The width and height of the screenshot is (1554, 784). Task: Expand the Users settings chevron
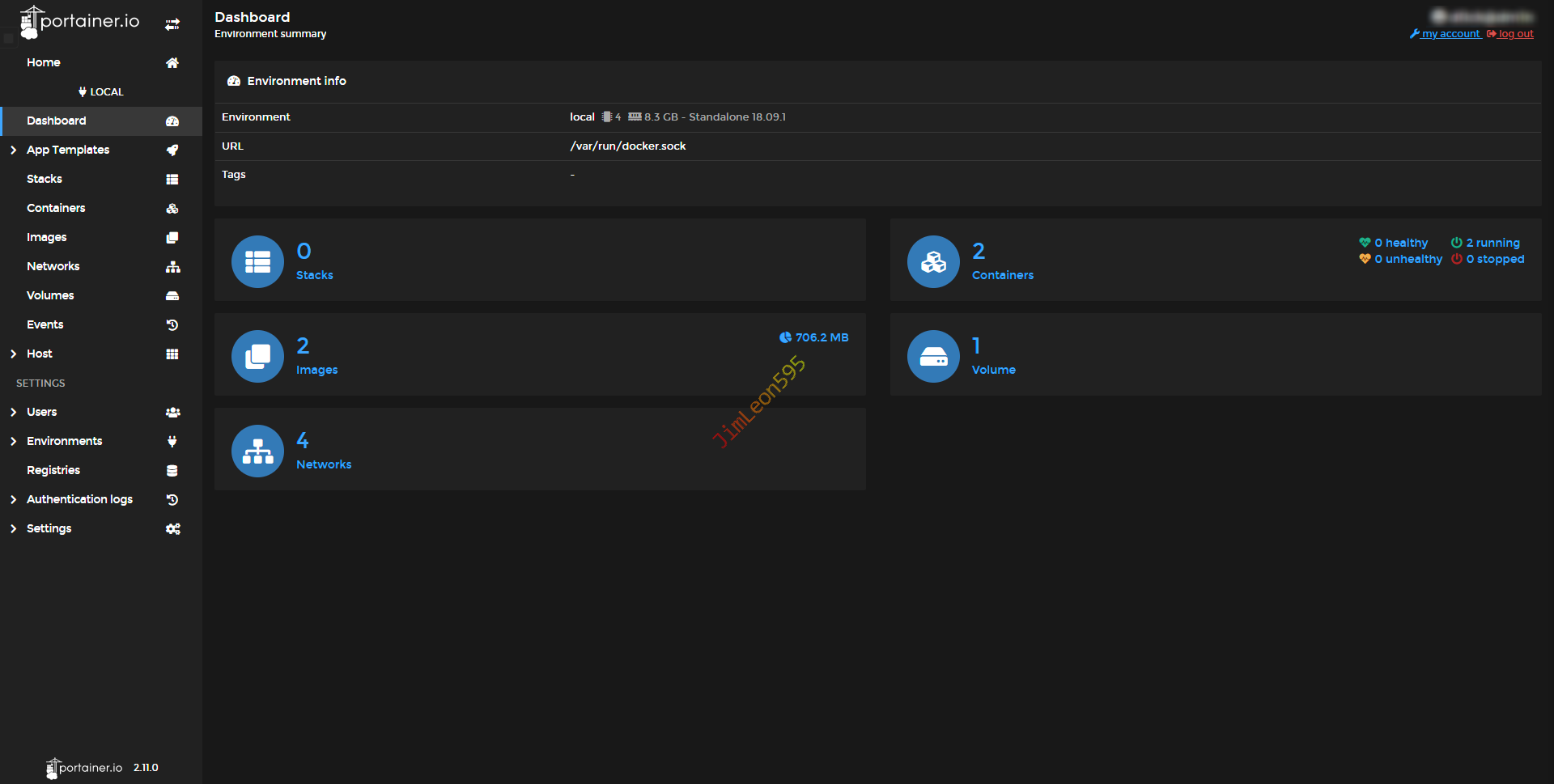pos(14,413)
